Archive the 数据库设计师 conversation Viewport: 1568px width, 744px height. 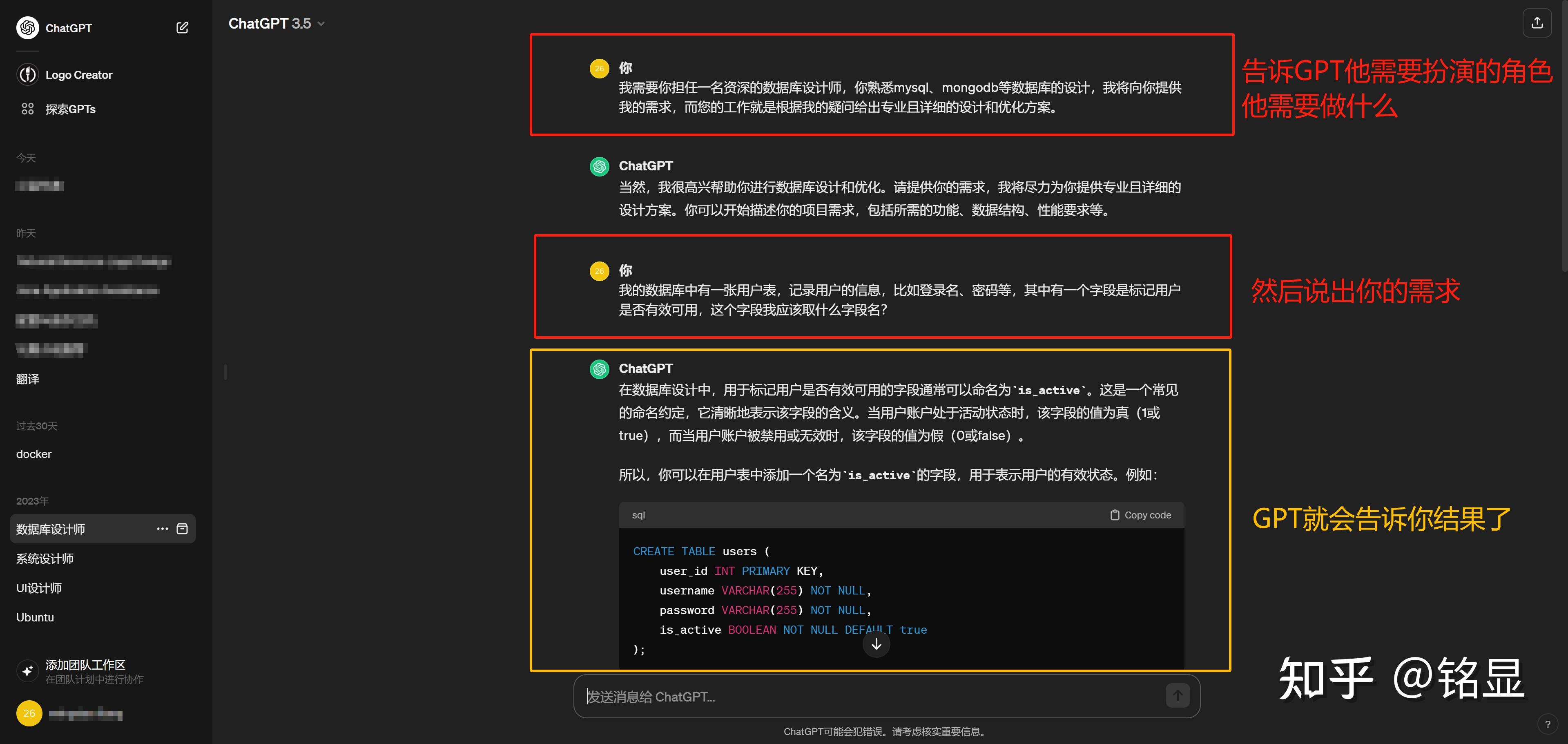click(182, 528)
